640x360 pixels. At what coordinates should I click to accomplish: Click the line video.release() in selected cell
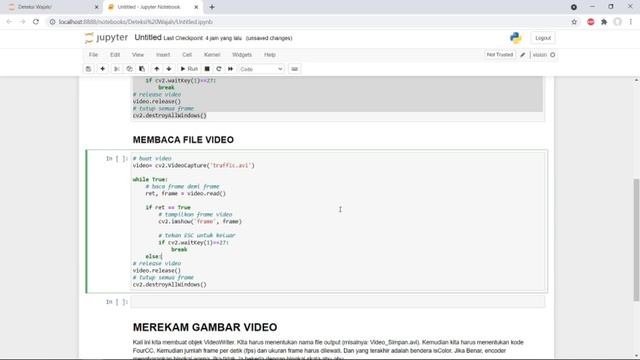pos(157,271)
